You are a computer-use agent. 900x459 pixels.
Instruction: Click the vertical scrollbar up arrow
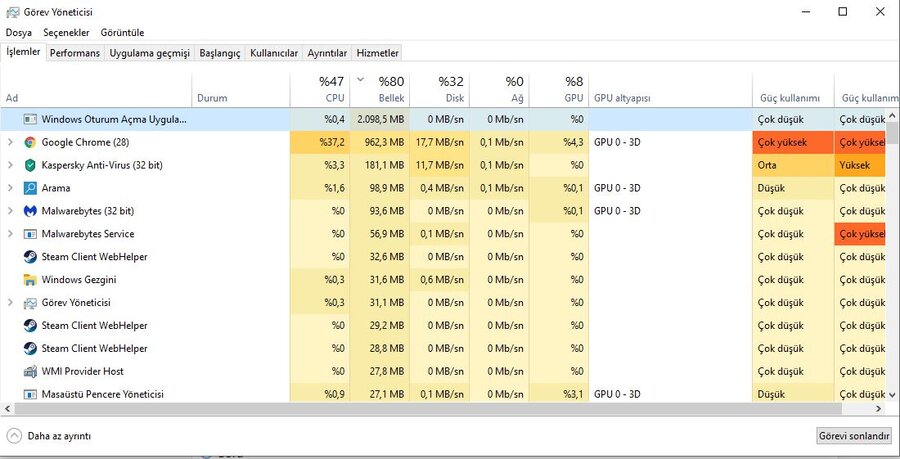pyautogui.click(x=893, y=115)
